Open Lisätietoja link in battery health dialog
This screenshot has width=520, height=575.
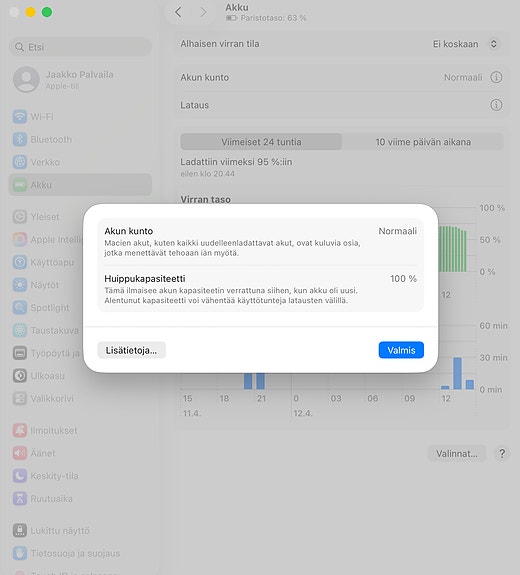(131, 350)
